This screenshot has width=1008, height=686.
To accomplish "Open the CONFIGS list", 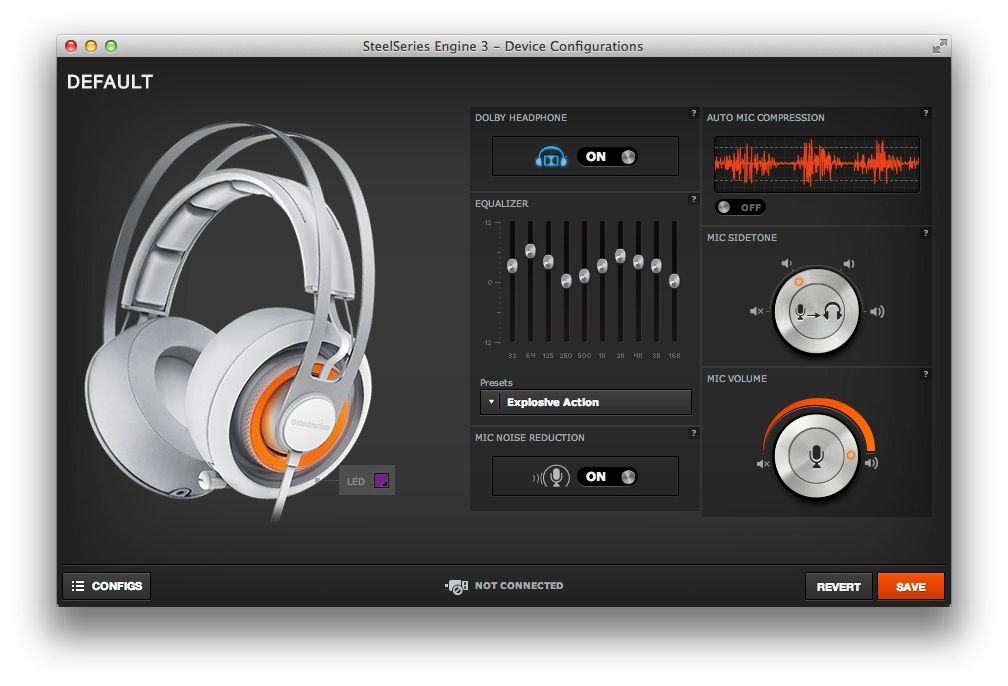I will 107,586.
